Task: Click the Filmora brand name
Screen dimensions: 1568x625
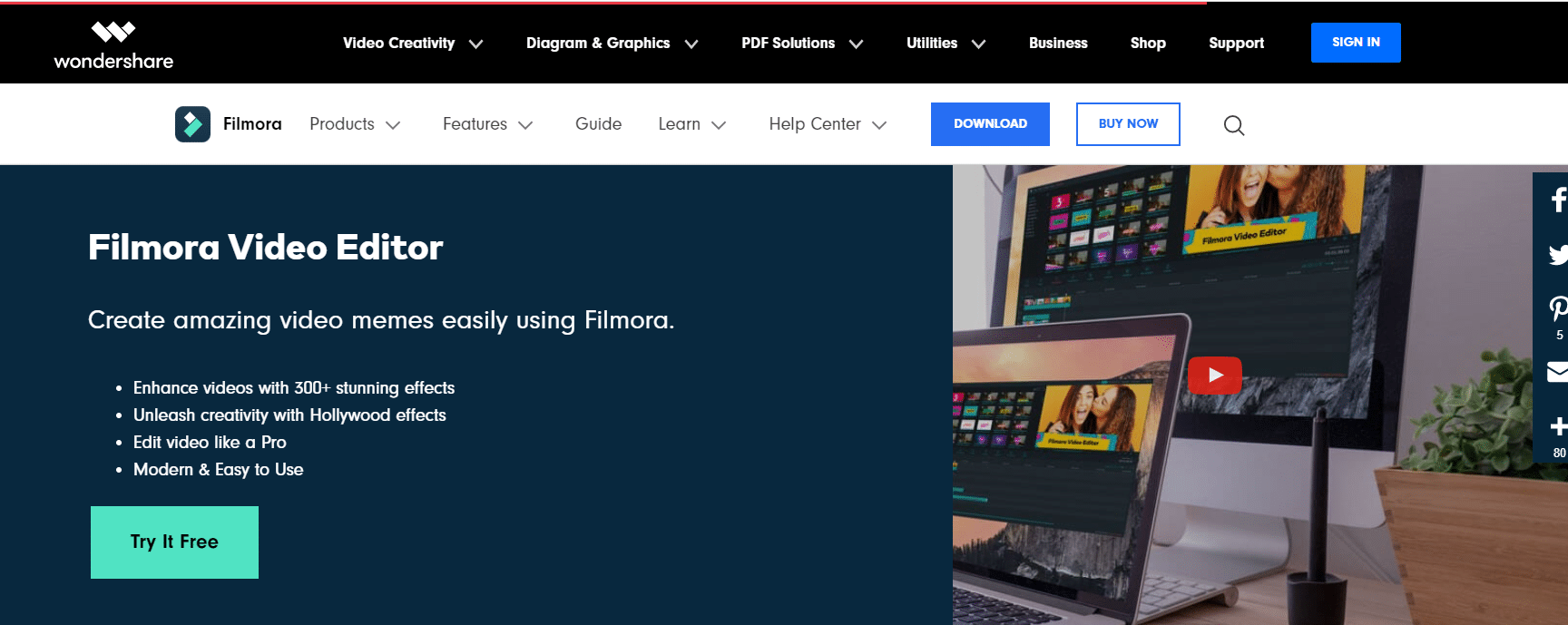Action: pyautogui.click(x=252, y=124)
